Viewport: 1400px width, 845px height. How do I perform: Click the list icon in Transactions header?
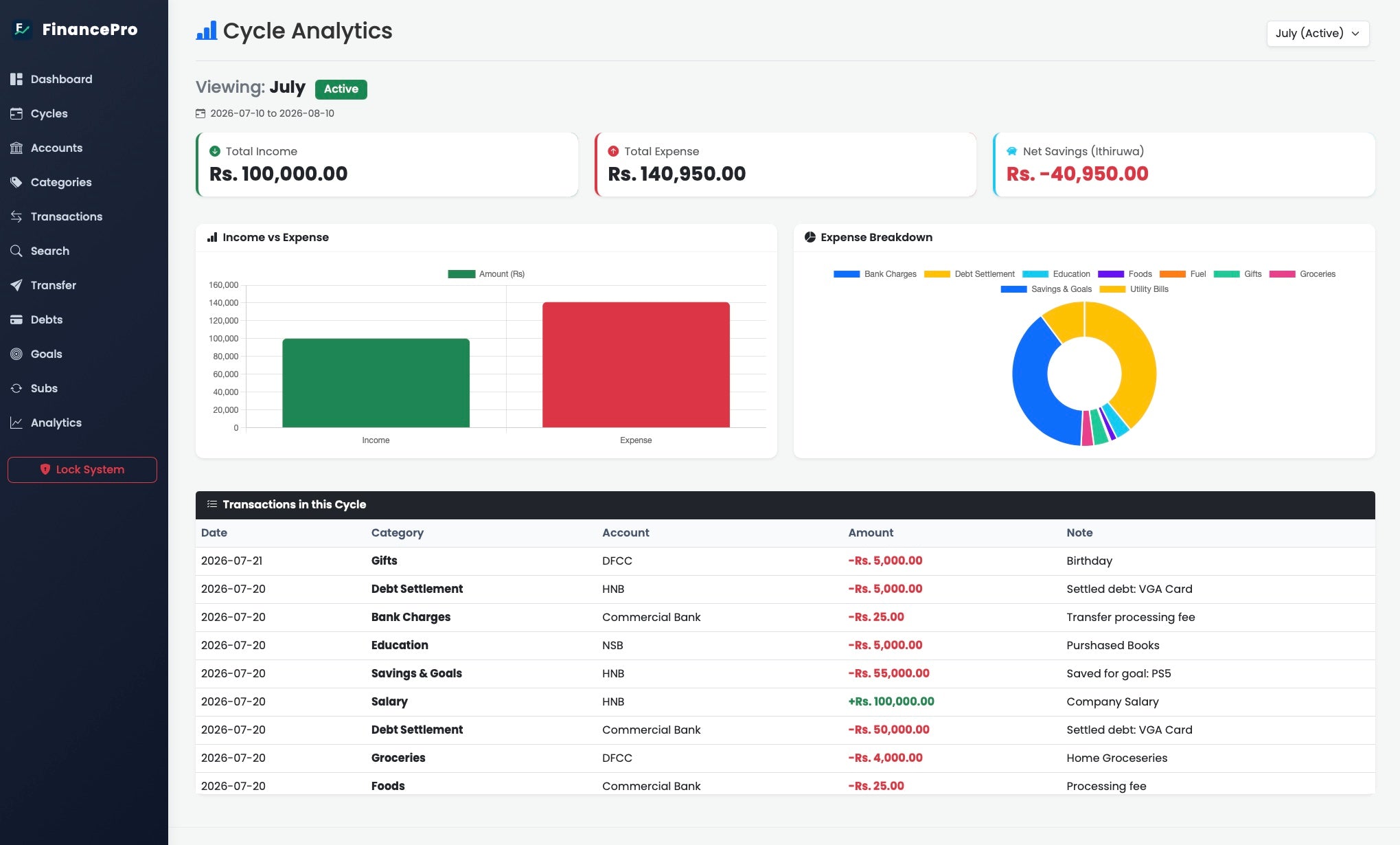click(212, 504)
